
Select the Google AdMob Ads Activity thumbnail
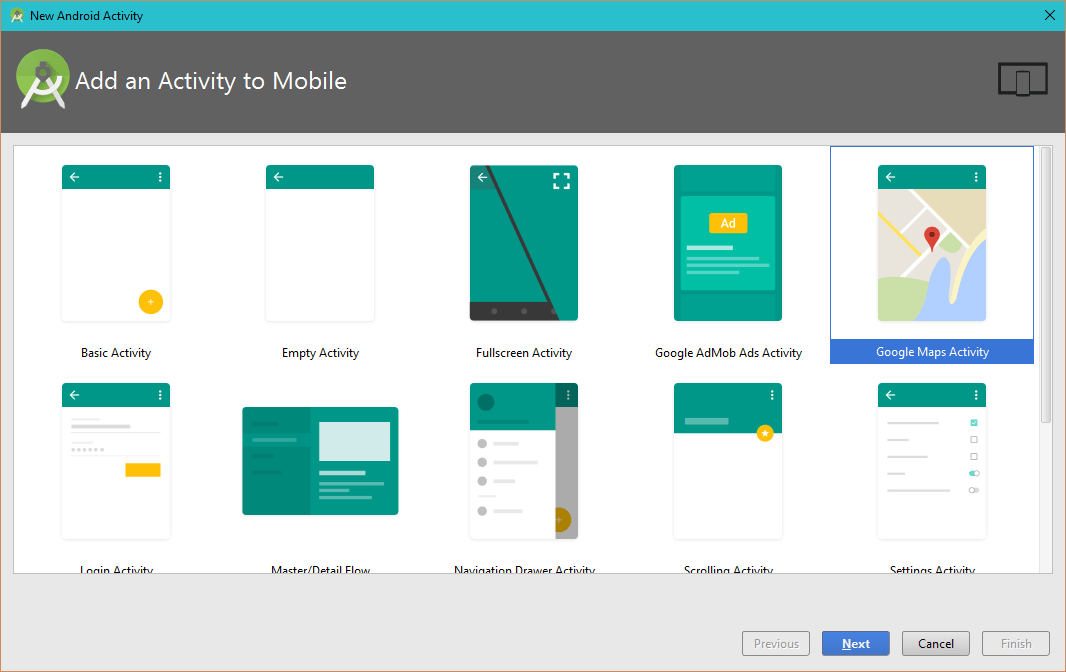coord(727,243)
